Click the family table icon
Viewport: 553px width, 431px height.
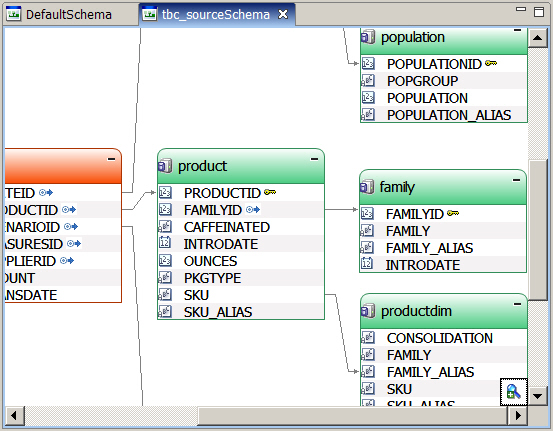tap(367, 187)
